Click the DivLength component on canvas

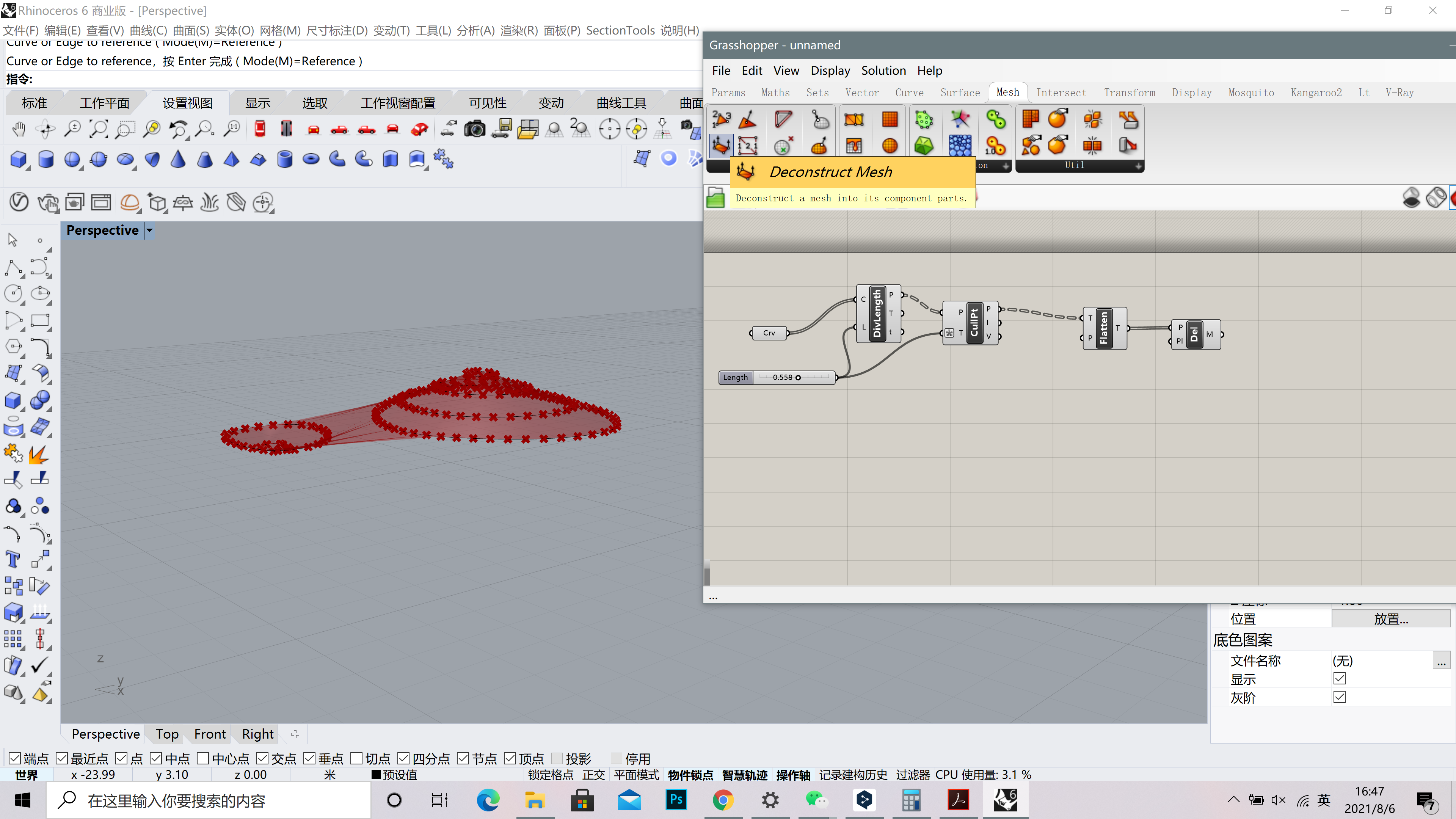point(878,313)
